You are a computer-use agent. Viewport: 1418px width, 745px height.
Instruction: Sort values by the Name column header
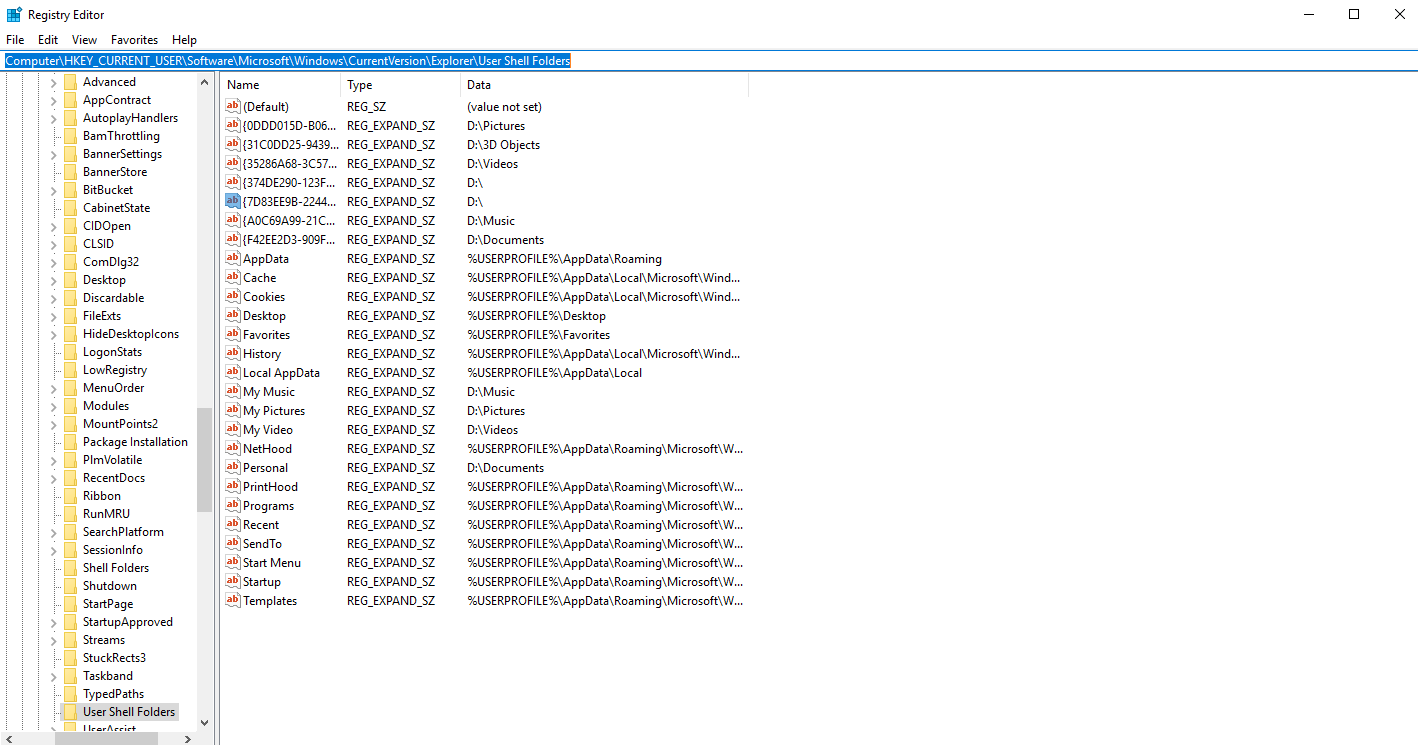(x=281, y=85)
